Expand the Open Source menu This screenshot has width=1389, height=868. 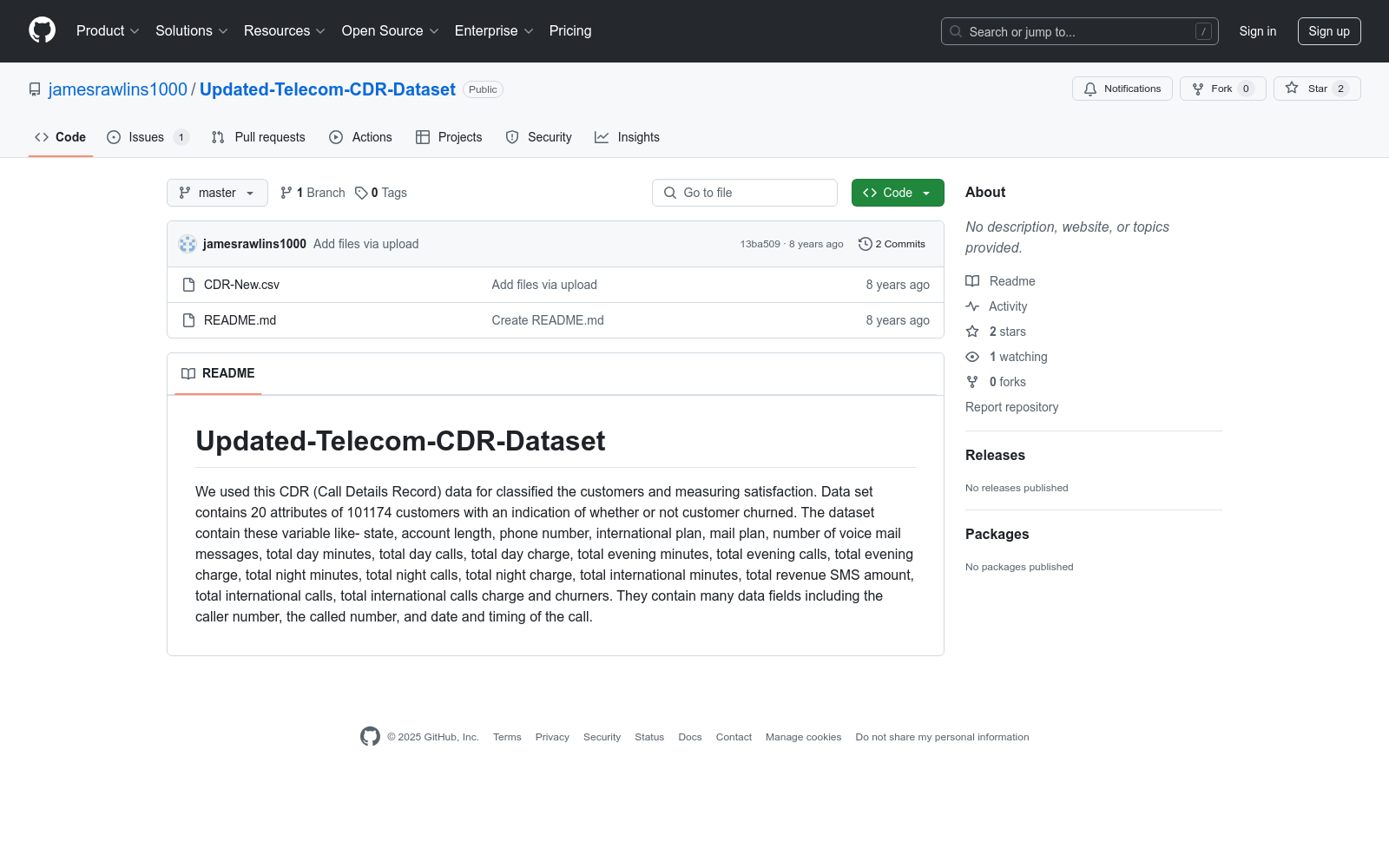point(391,31)
